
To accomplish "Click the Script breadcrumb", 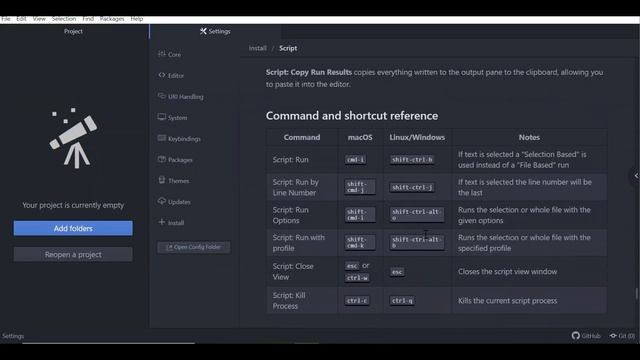I will tap(288, 48).
